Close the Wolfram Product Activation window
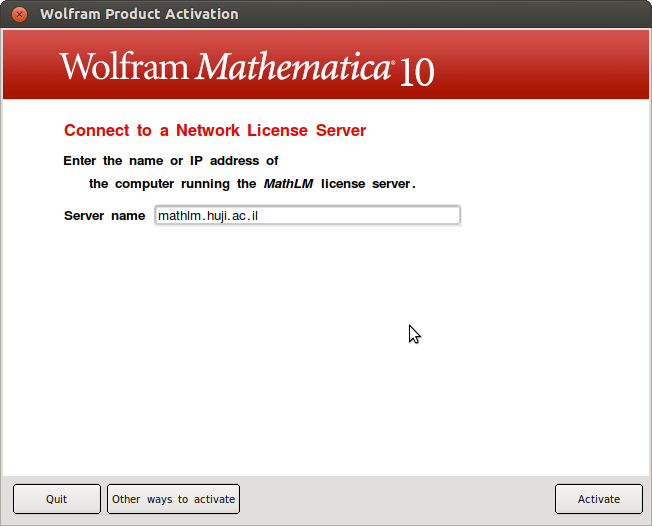 point(19,14)
